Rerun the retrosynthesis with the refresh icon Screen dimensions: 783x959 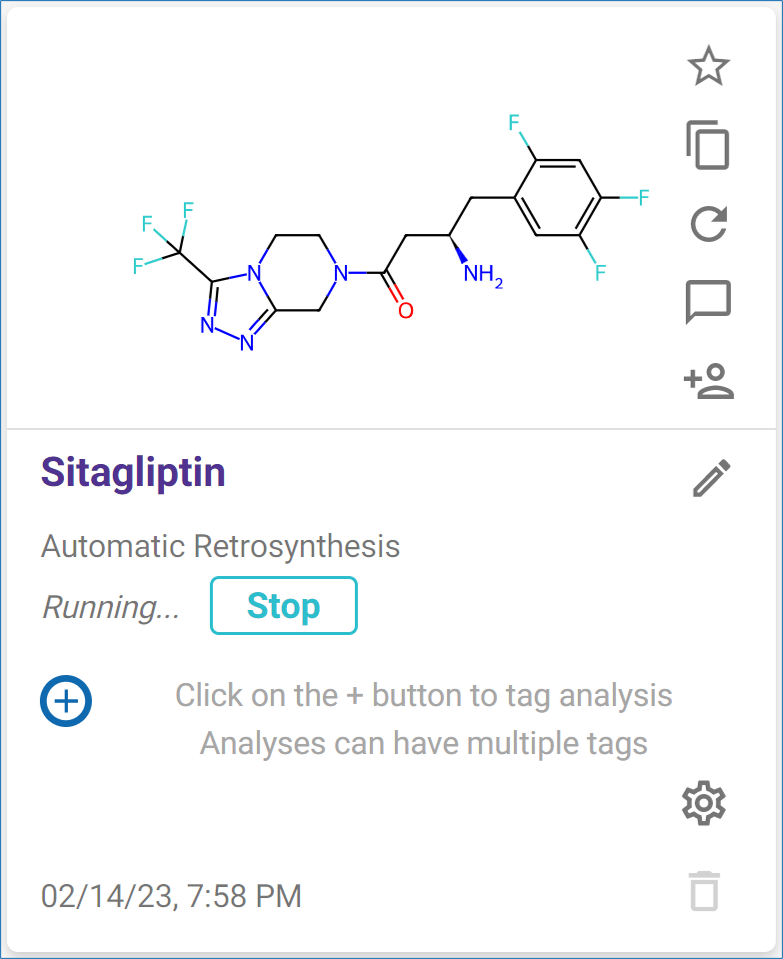point(708,223)
